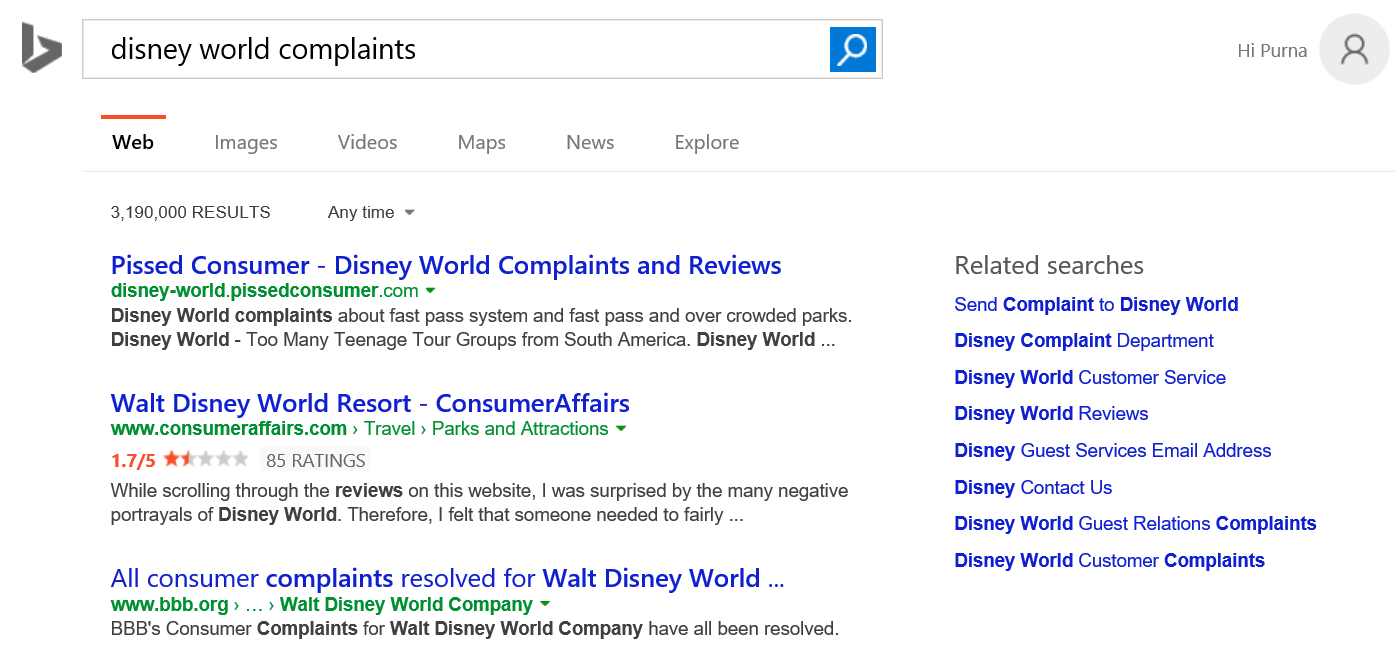Switch to the News tab

coord(589,142)
